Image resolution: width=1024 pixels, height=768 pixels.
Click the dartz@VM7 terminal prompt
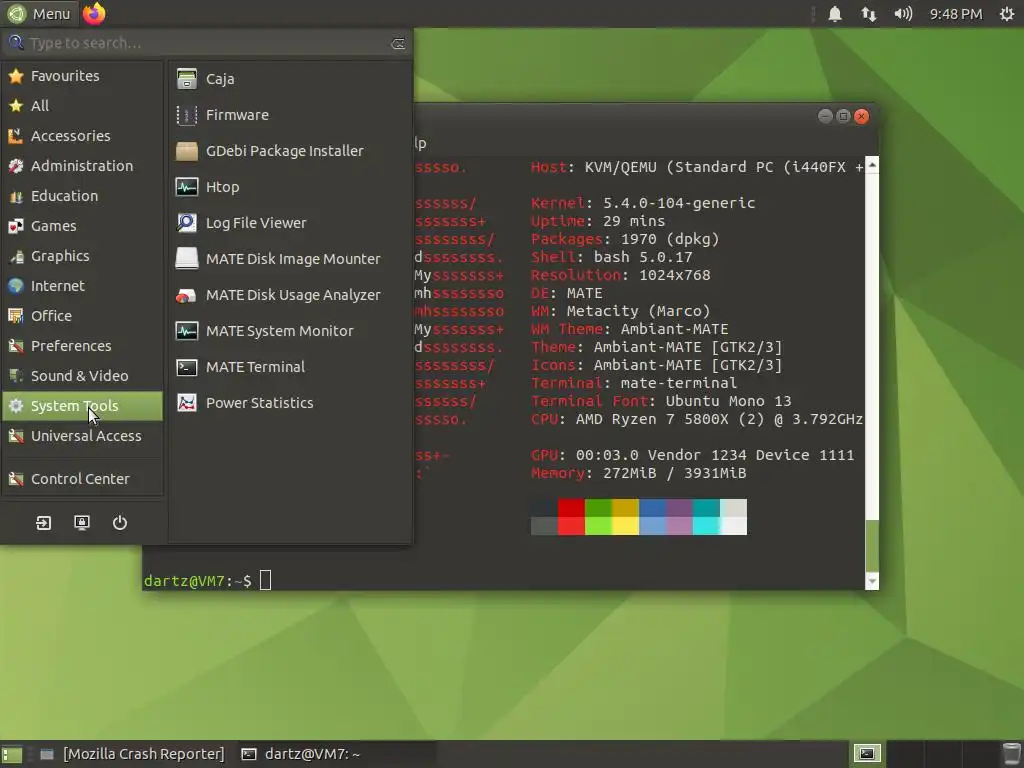point(197,581)
